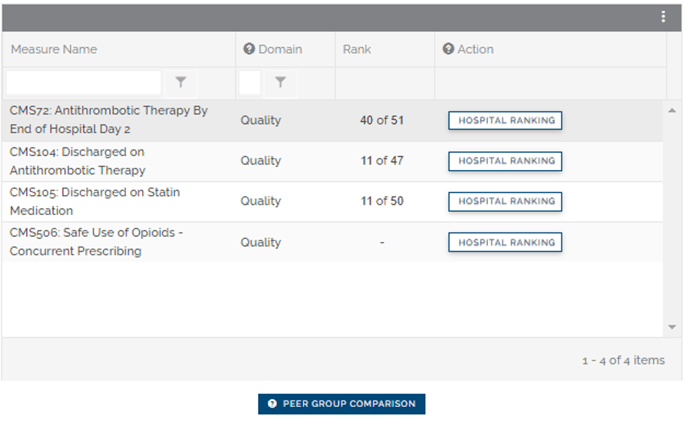The width and height of the screenshot is (688, 421).
Task: Select the CMS506 Safe Use of Opioids name
Action: [96, 242]
